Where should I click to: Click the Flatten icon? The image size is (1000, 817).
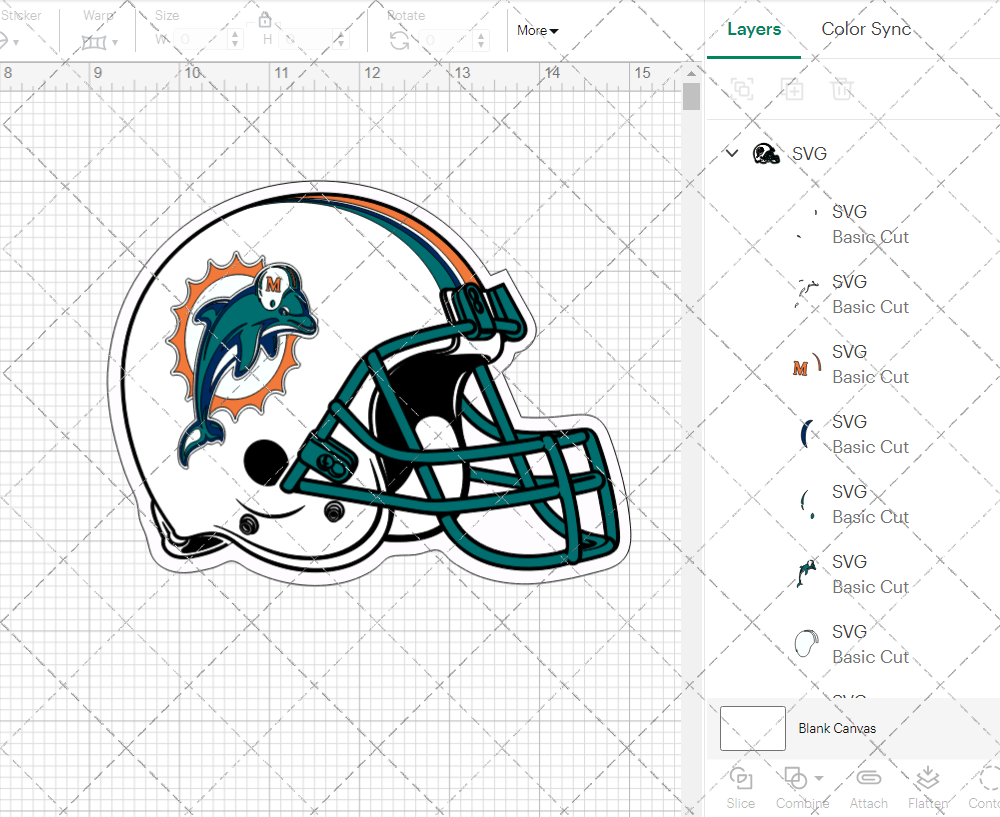[x=928, y=779]
